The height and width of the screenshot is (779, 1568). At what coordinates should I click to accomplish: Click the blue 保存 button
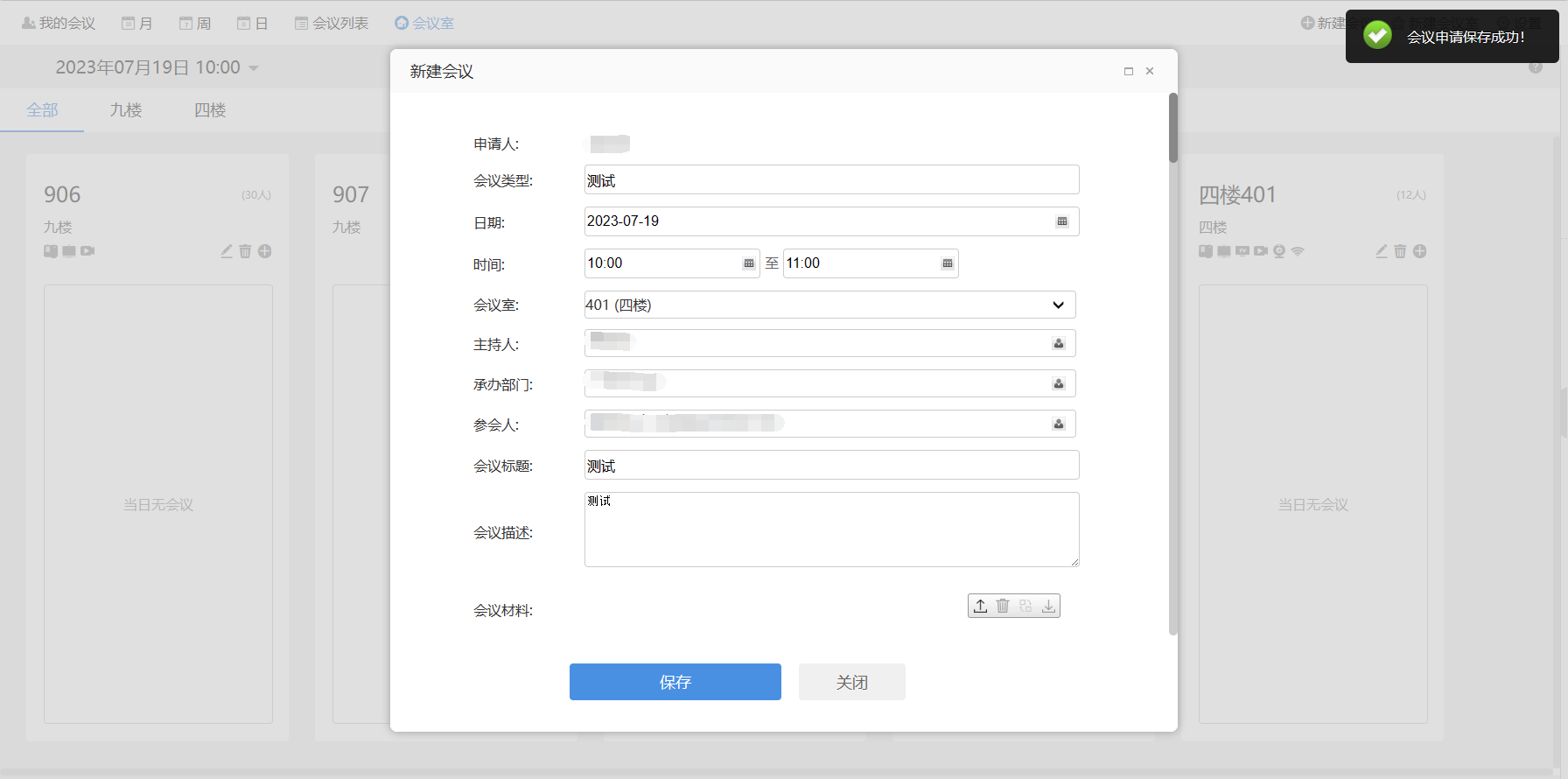point(675,682)
